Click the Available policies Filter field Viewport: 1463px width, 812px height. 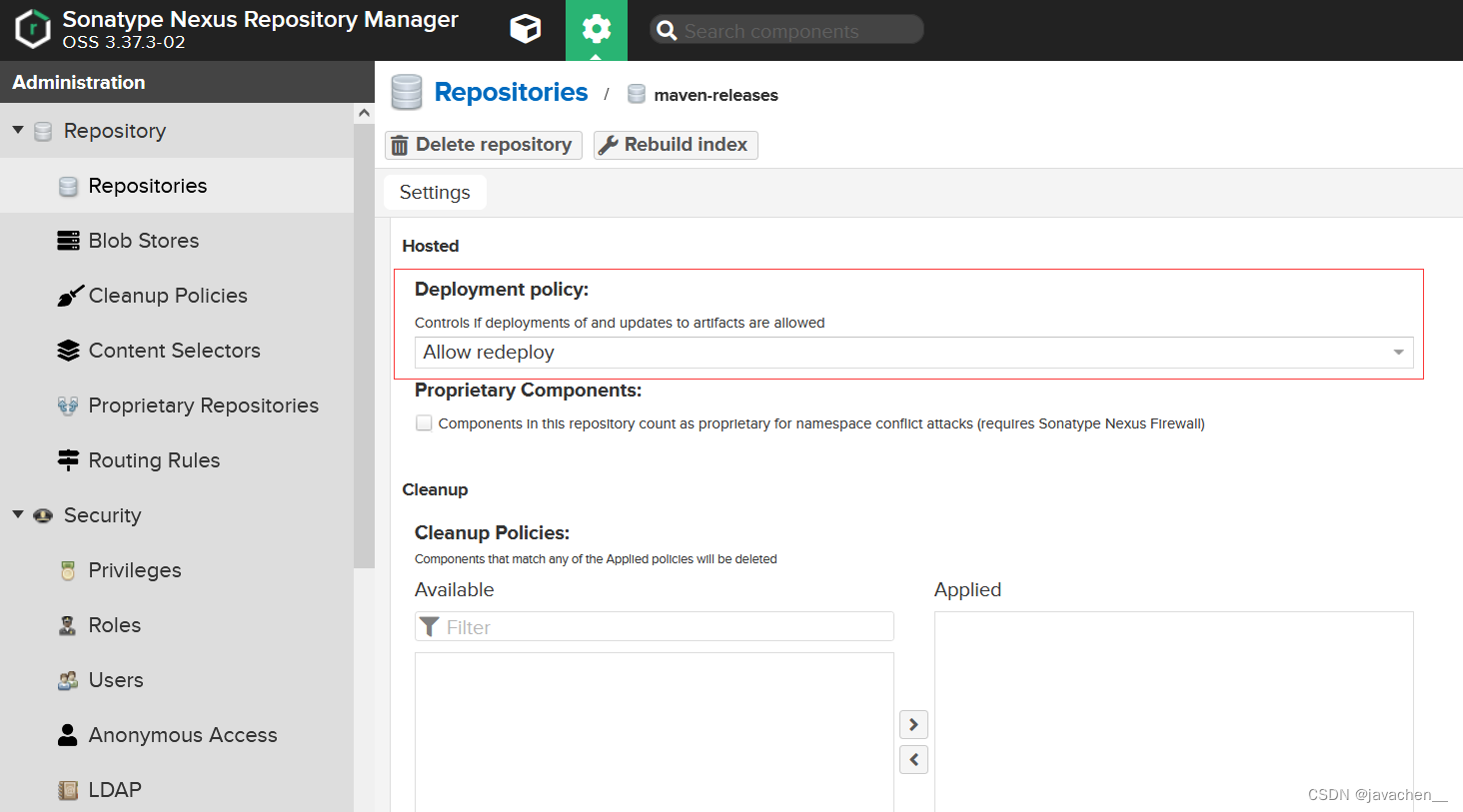[x=655, y=626]
